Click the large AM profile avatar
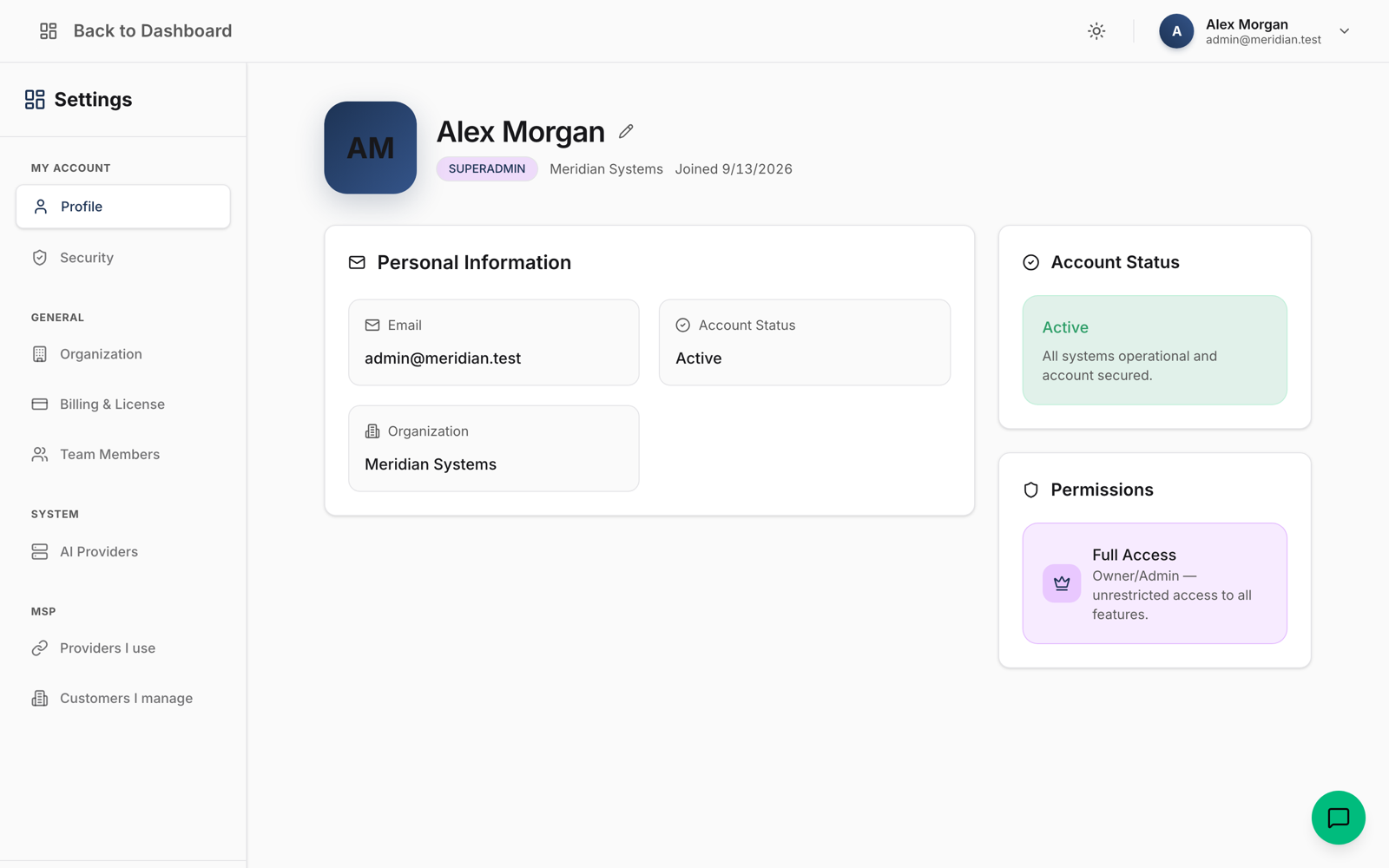The width and height of the screenshot is (1389, 868). (371, 148)
